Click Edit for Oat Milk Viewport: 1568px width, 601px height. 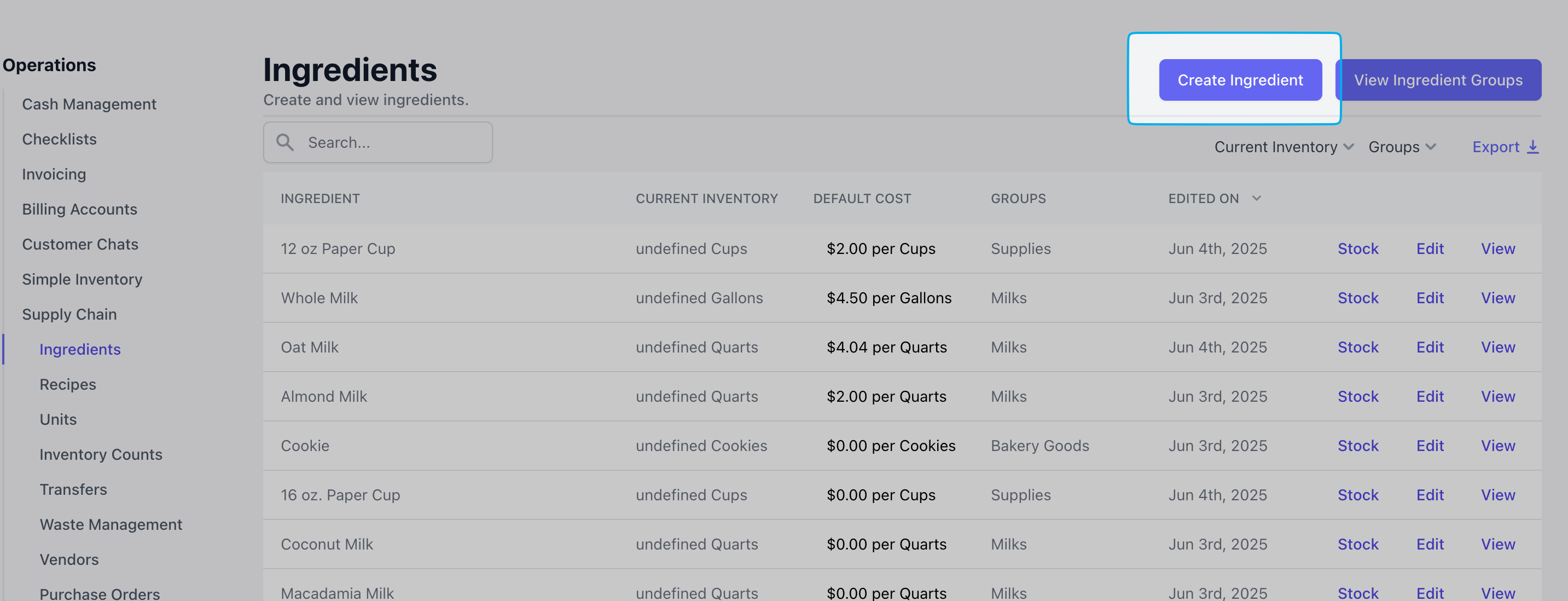[1430, 347]
